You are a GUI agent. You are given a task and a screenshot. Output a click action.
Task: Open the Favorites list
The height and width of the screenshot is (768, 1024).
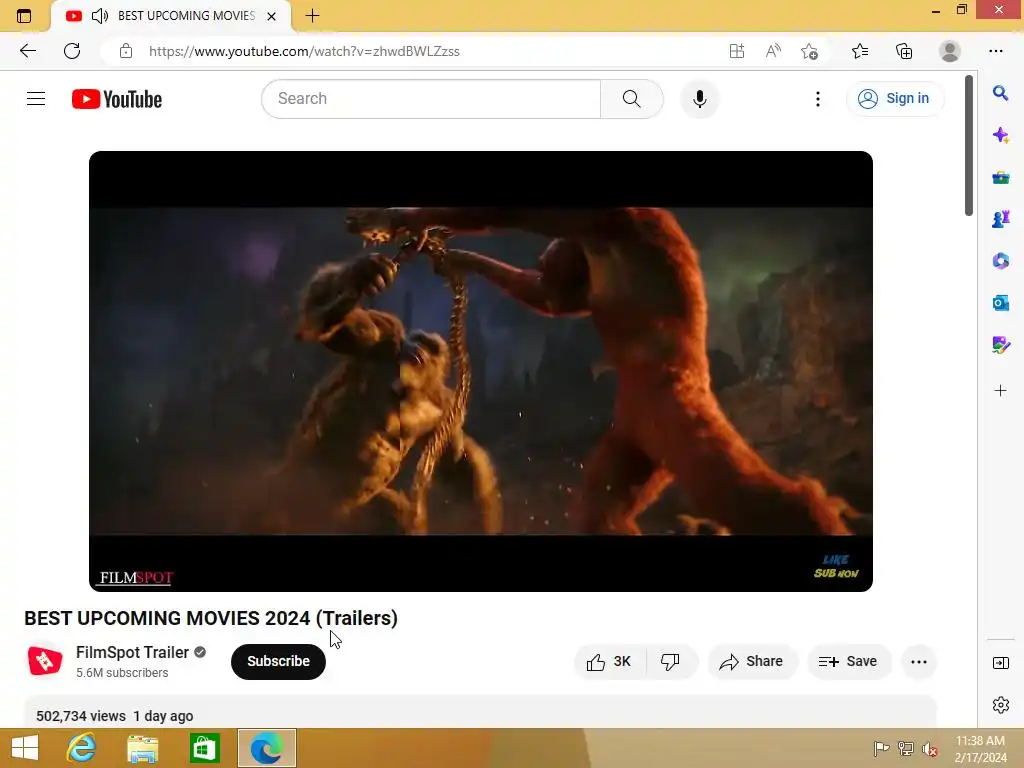(860, 51)
